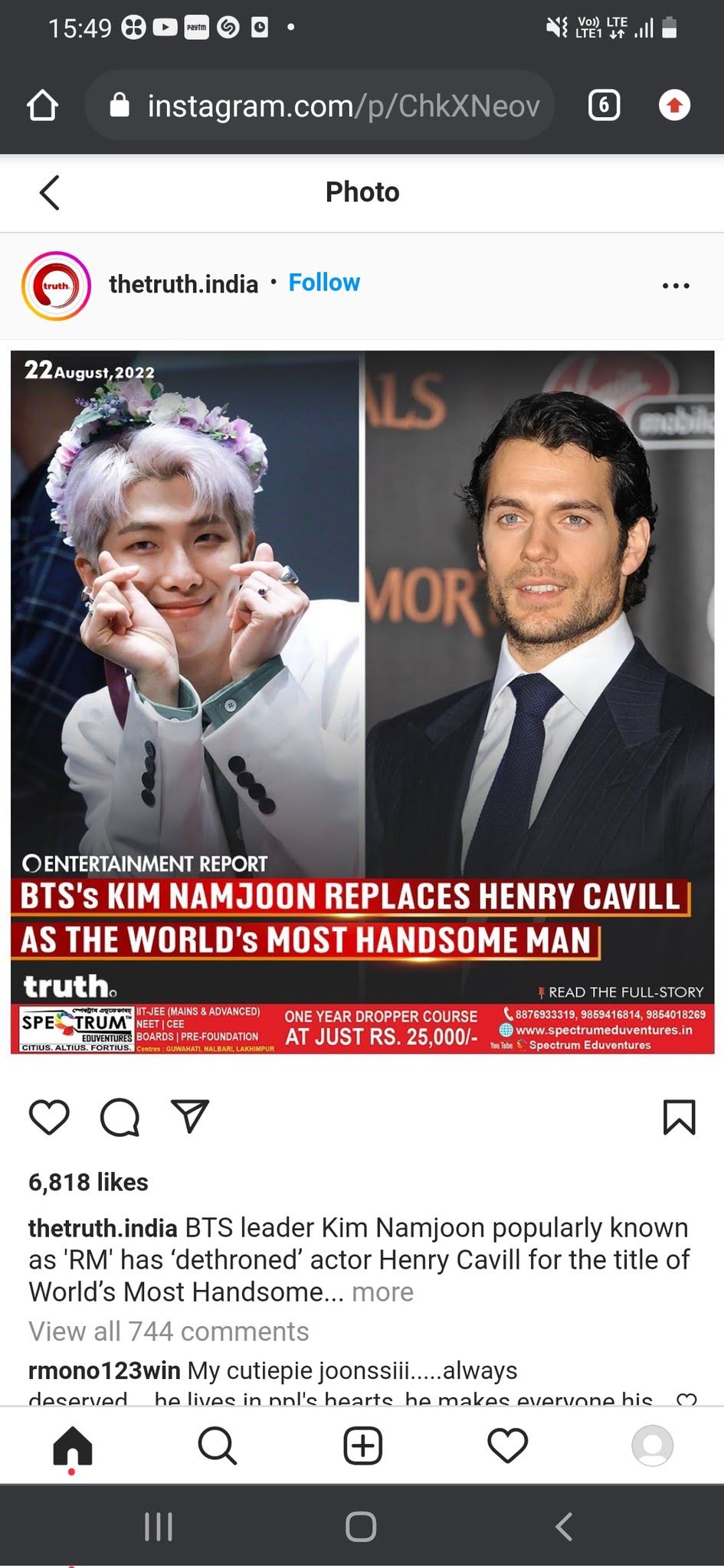This screenshot has width=724, height=1568.
Task: Follow the thetruth.india account
Action: click(x=324, y=283)
